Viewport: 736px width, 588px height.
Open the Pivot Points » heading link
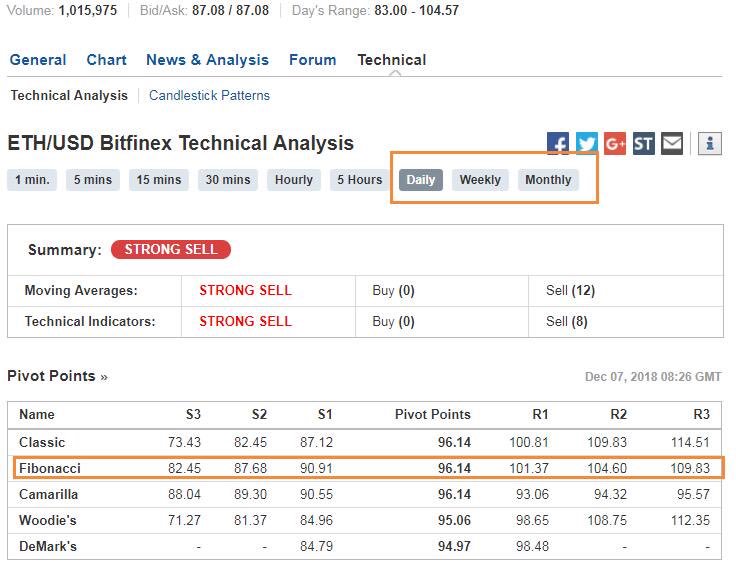[57, 376]
